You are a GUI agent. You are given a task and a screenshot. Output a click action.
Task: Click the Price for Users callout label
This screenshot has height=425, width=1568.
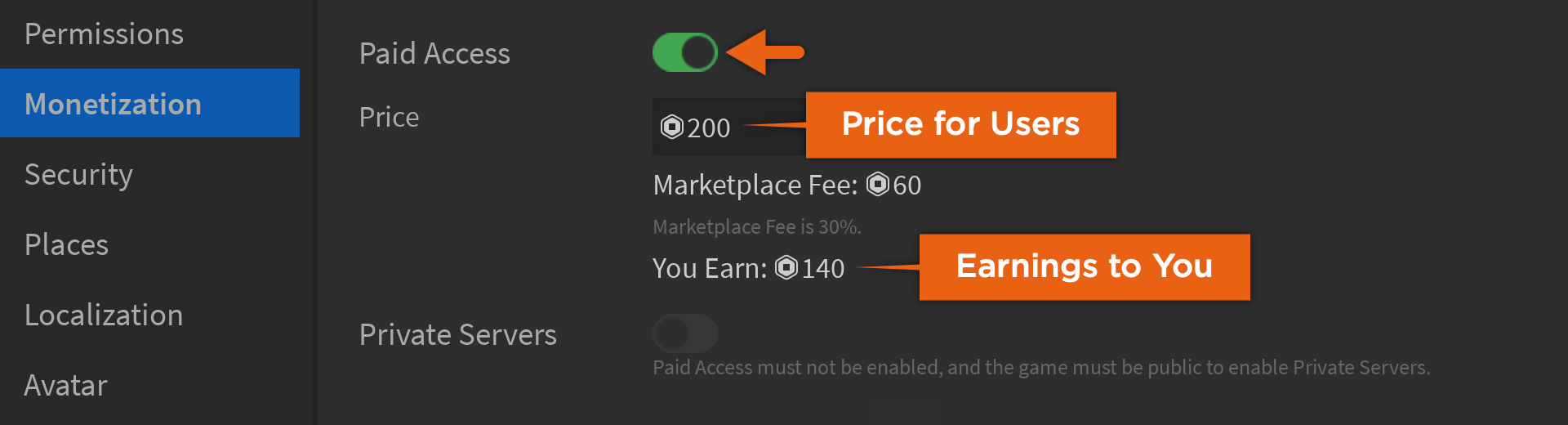point(960,124)
